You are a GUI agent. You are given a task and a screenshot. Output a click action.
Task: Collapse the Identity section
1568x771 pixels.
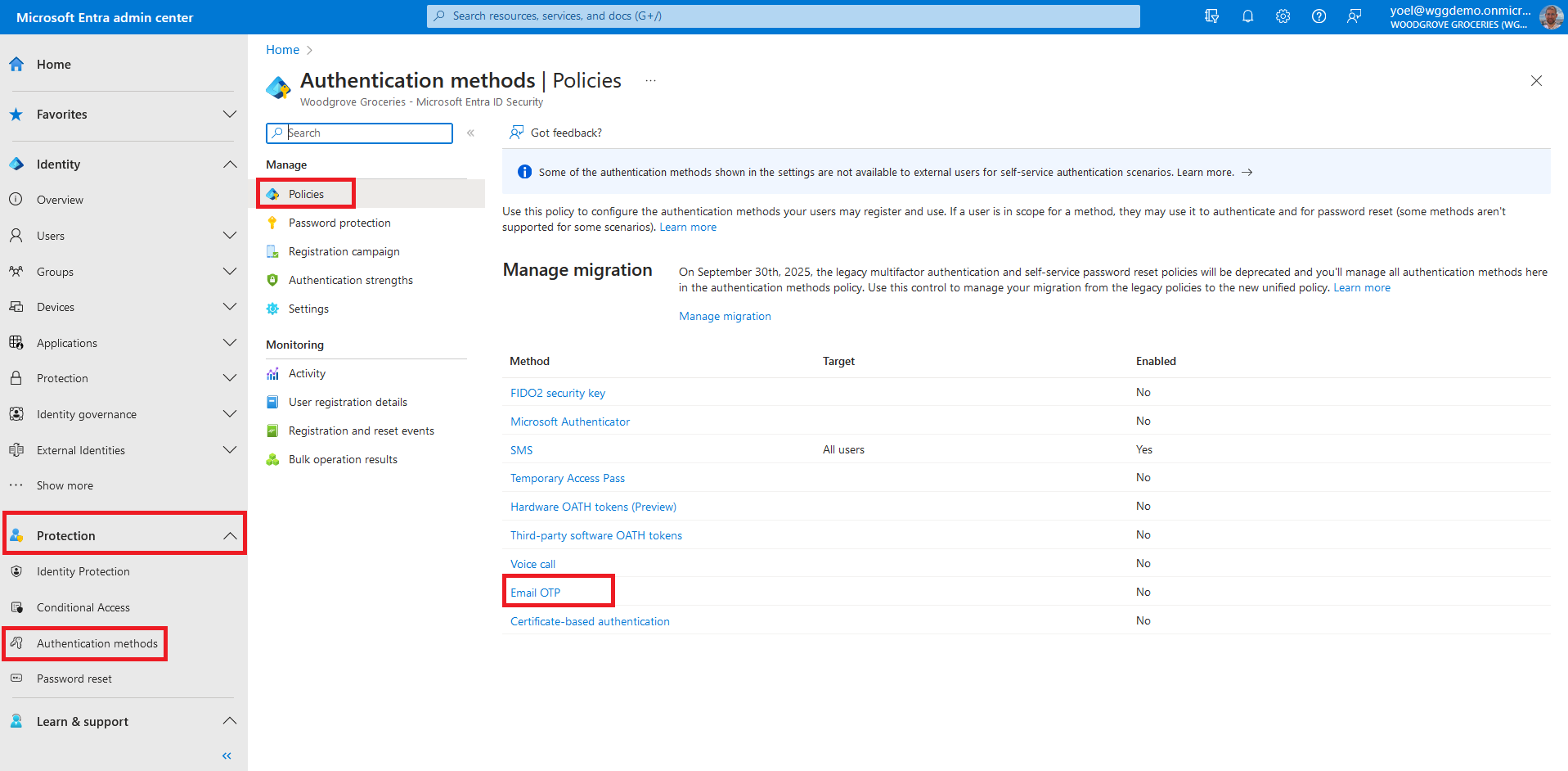click(x=230, y=165)
